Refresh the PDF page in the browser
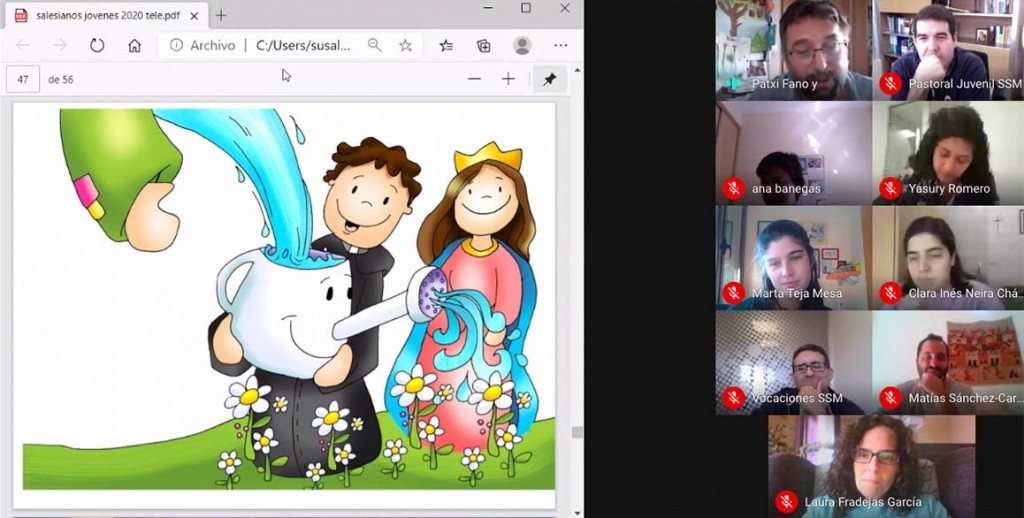Viewport: 1024px width, 518px height. [97, 45]
